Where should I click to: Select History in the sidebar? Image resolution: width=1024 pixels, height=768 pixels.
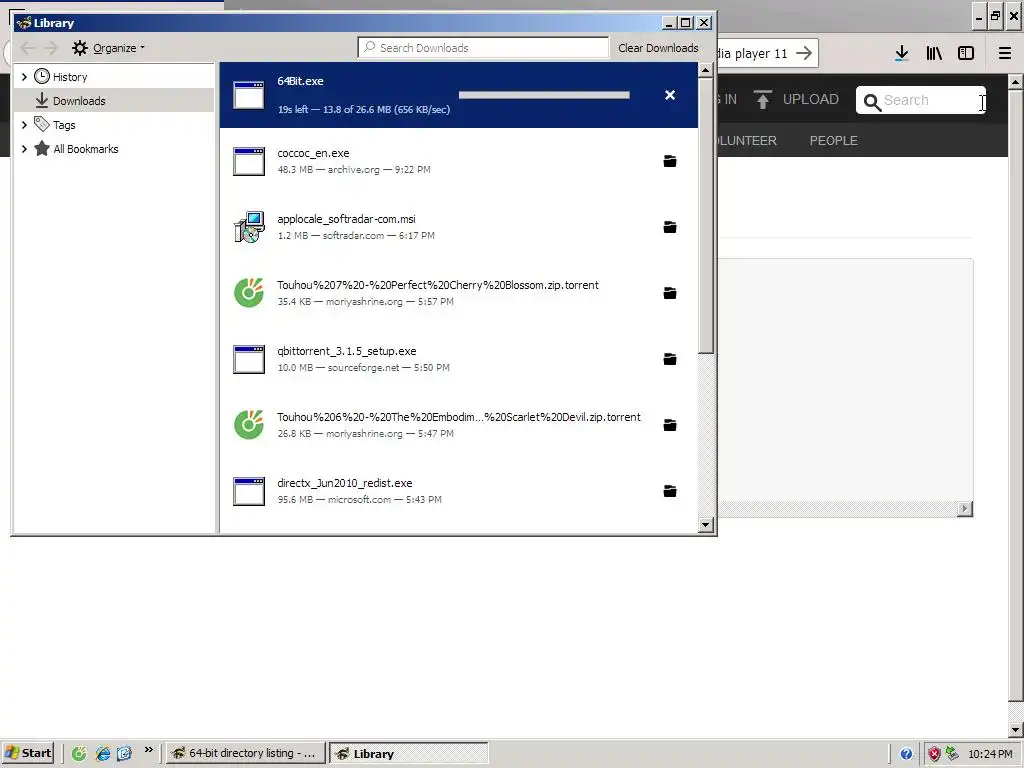(x=70, y=77)
